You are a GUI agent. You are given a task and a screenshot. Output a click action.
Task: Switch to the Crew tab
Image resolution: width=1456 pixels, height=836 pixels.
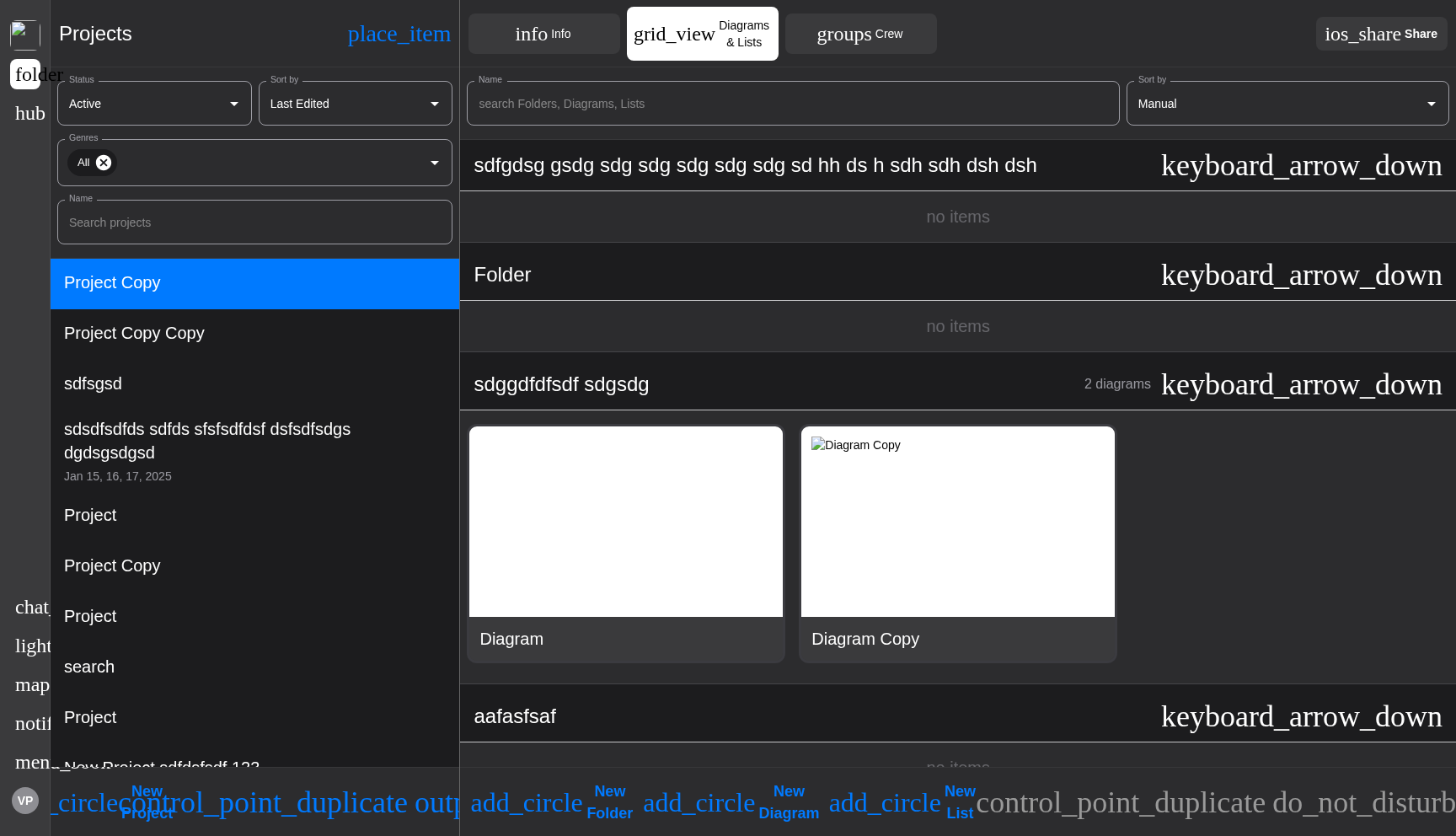(x=861, y=34)
